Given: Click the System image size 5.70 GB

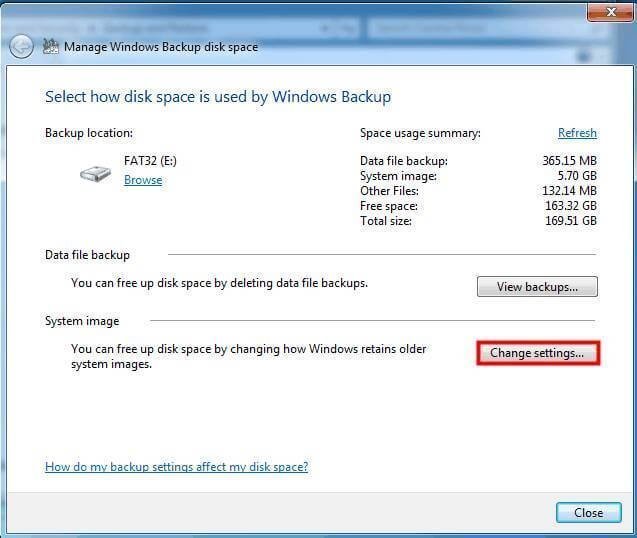Looking at the screenshot, I should click(577, 176).
